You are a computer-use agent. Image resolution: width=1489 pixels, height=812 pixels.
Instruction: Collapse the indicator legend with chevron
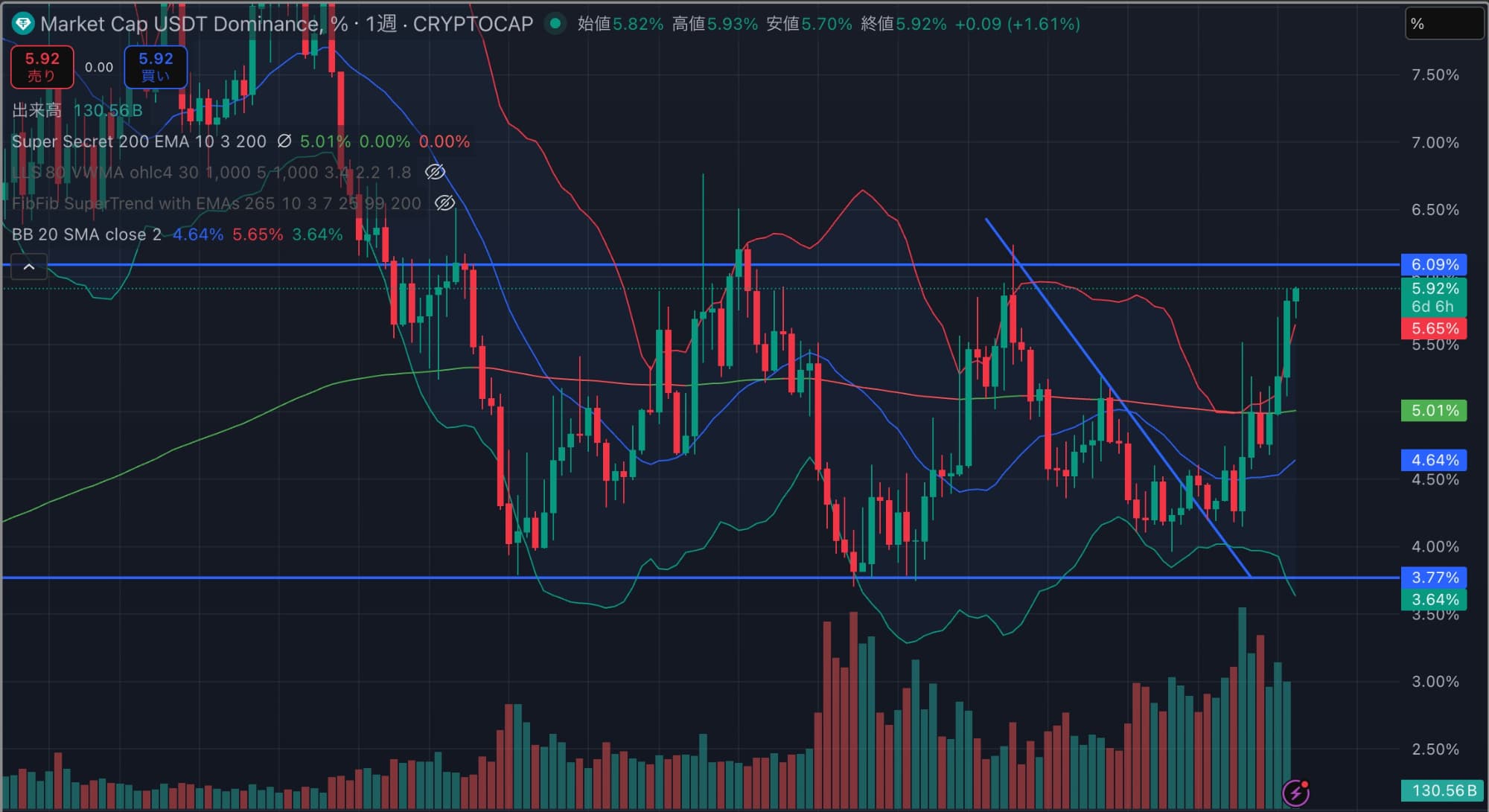29,266
